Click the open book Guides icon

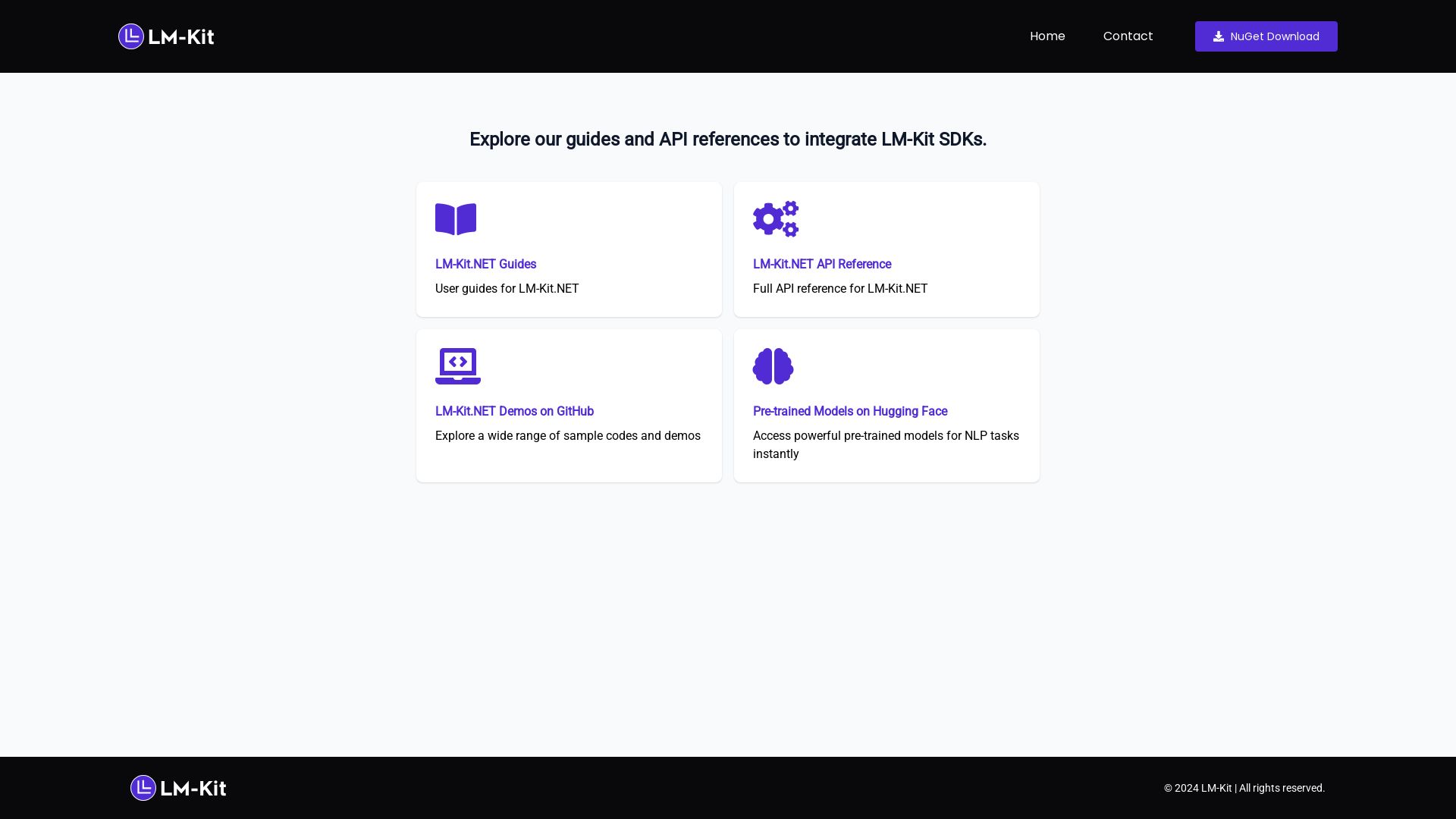point(456,219)
